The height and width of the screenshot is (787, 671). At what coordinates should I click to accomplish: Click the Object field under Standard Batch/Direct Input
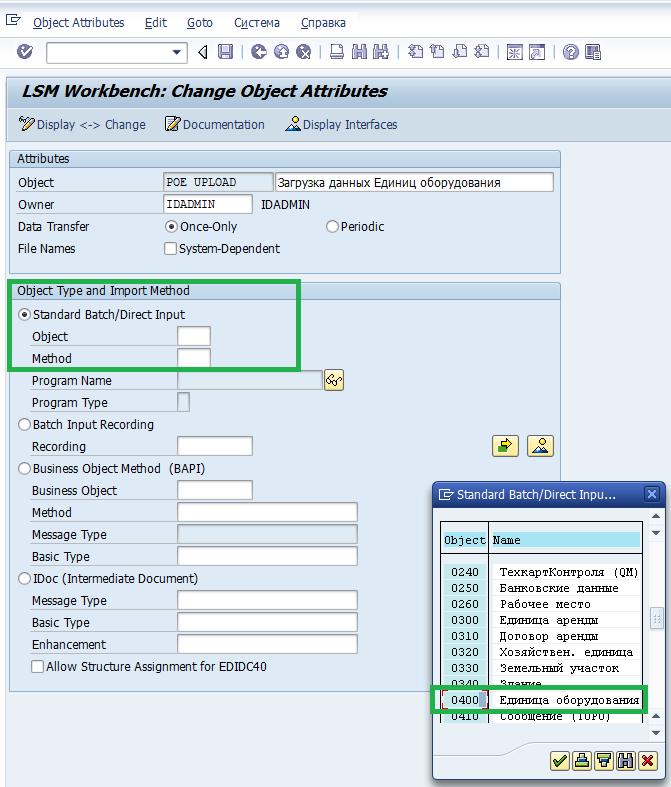194,336
